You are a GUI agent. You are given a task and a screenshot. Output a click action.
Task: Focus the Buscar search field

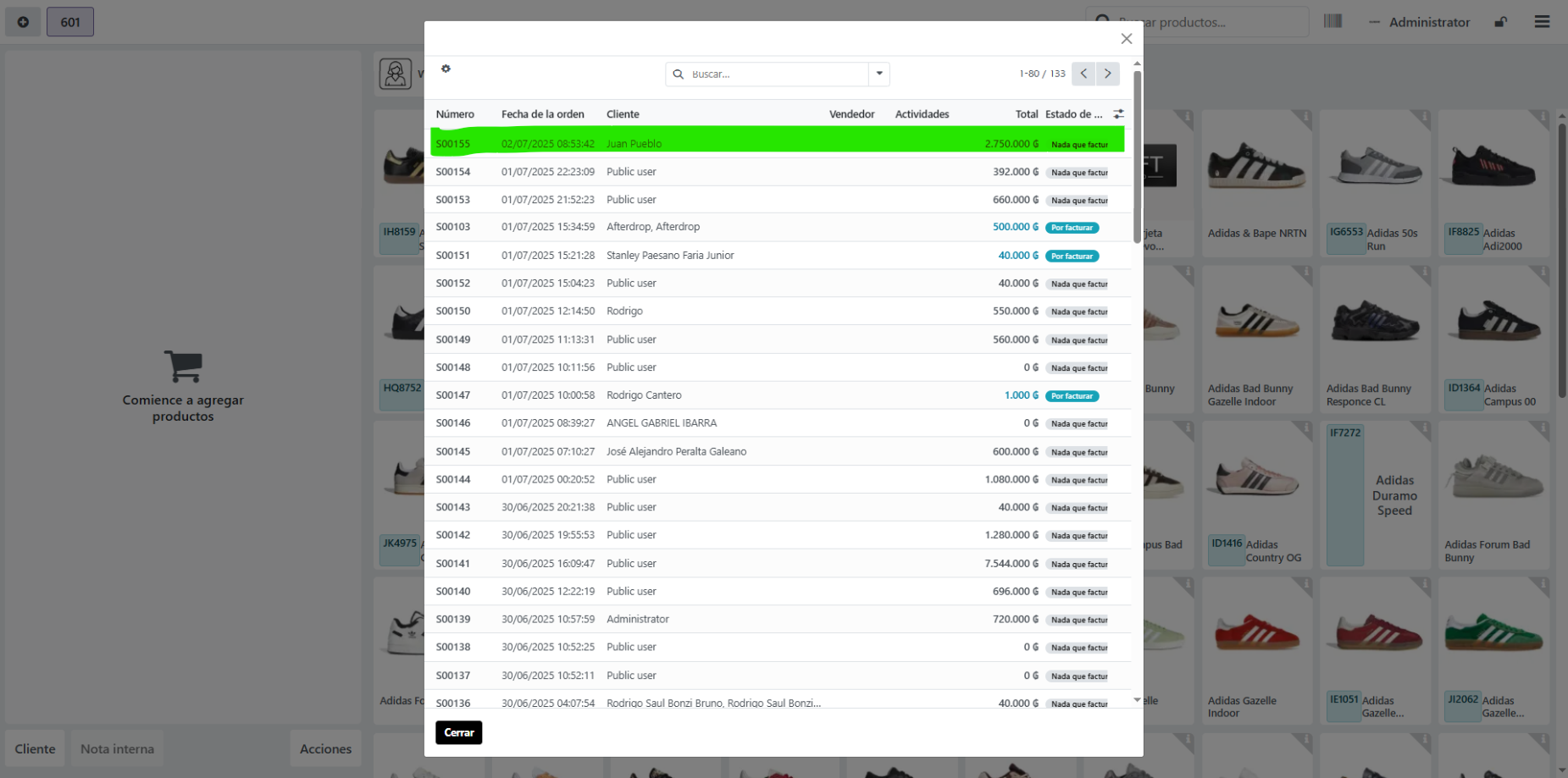click(777, 74)
